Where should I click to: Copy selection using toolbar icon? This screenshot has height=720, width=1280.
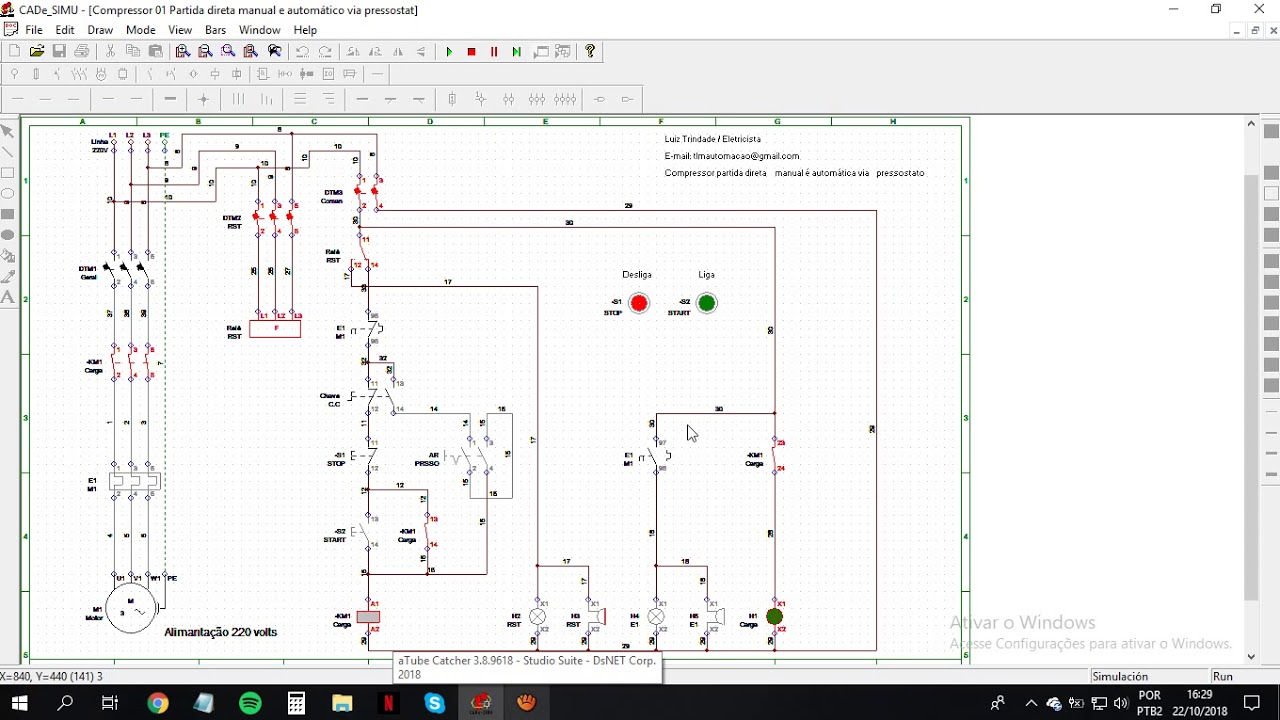[x=133, y=51]
